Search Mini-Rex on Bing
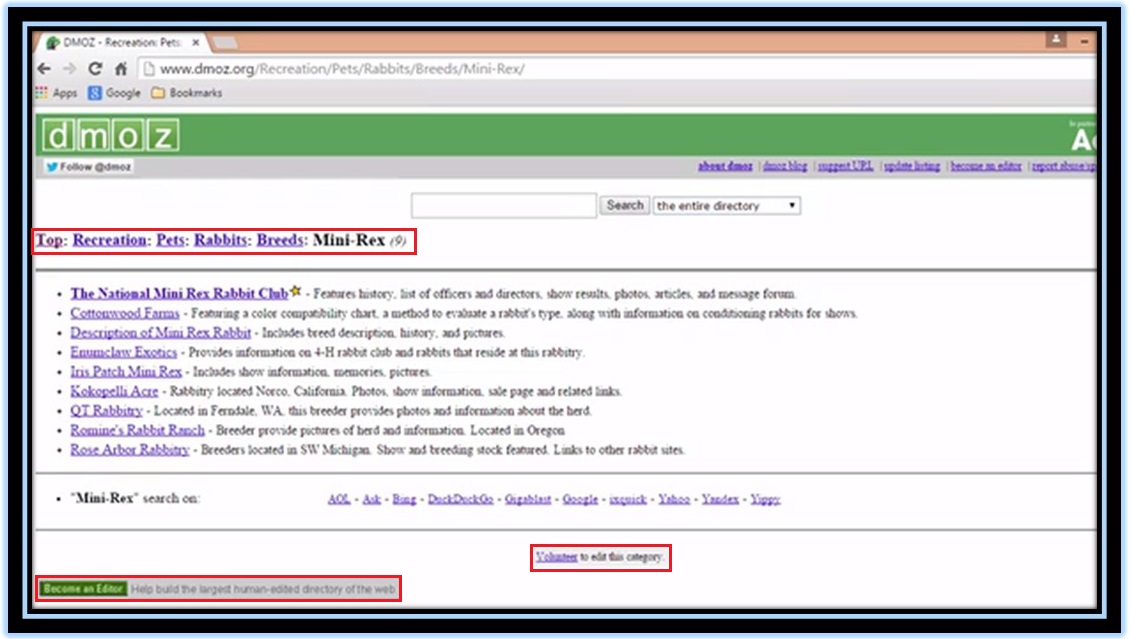1131x639 pixels. pyautogui.click(x=404, y=499)
